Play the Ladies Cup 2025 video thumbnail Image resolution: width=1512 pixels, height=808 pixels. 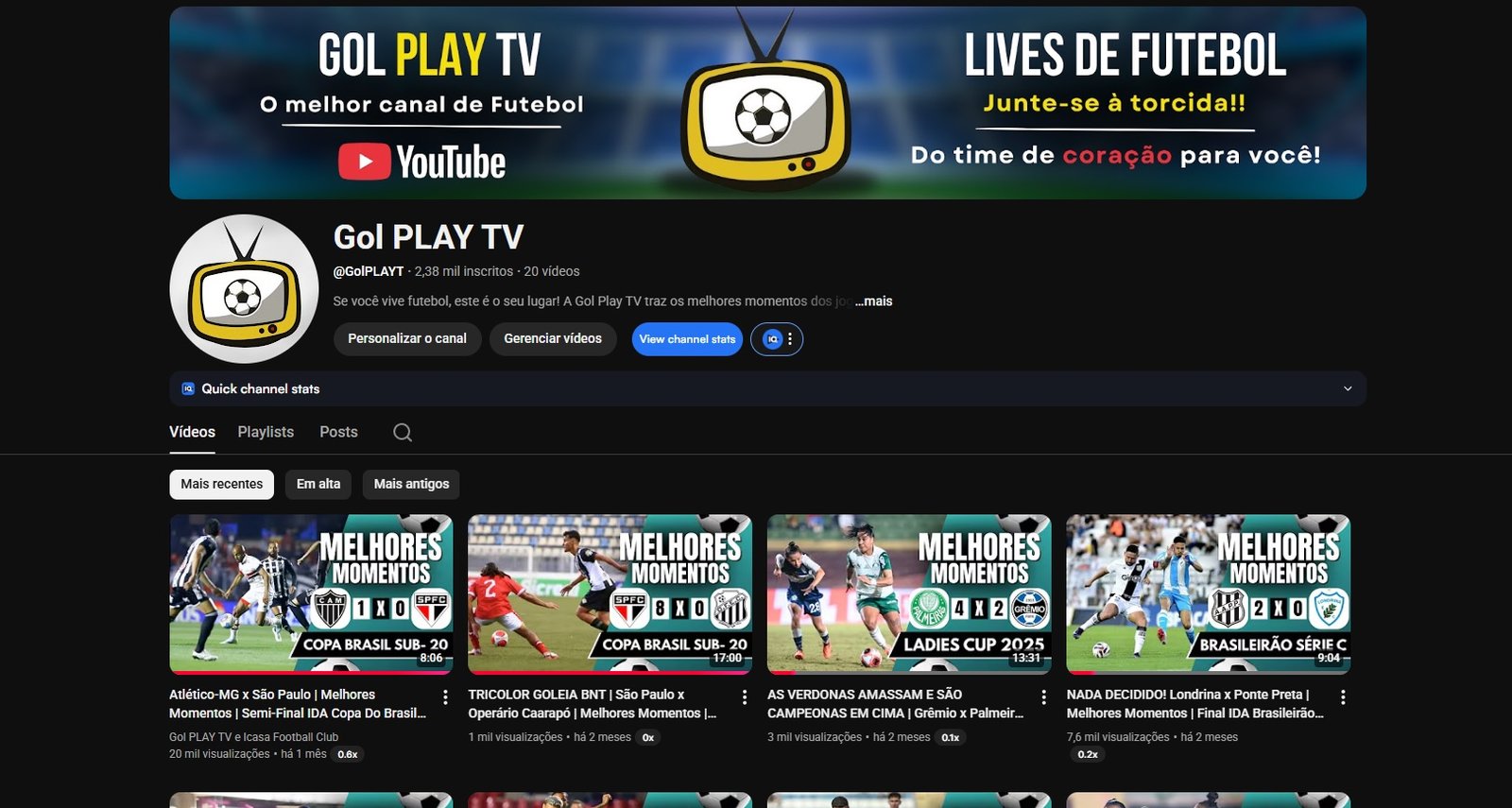pyautogui.click(x=909, y=593)
